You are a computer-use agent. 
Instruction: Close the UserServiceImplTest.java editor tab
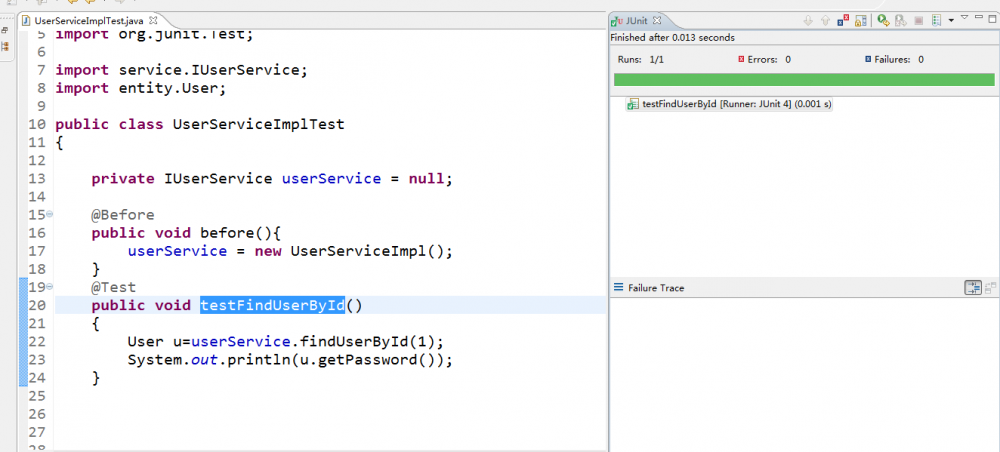(x=152, y=20)
